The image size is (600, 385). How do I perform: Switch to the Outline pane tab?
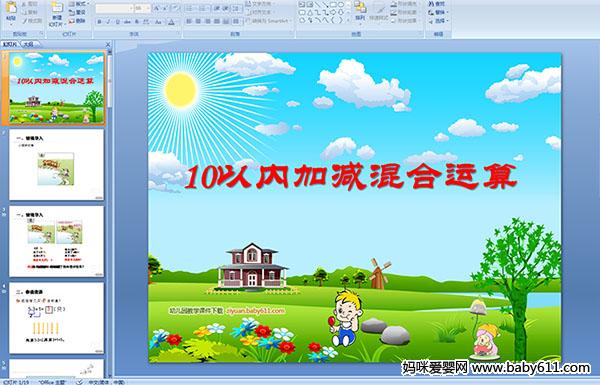coord(28,44)
